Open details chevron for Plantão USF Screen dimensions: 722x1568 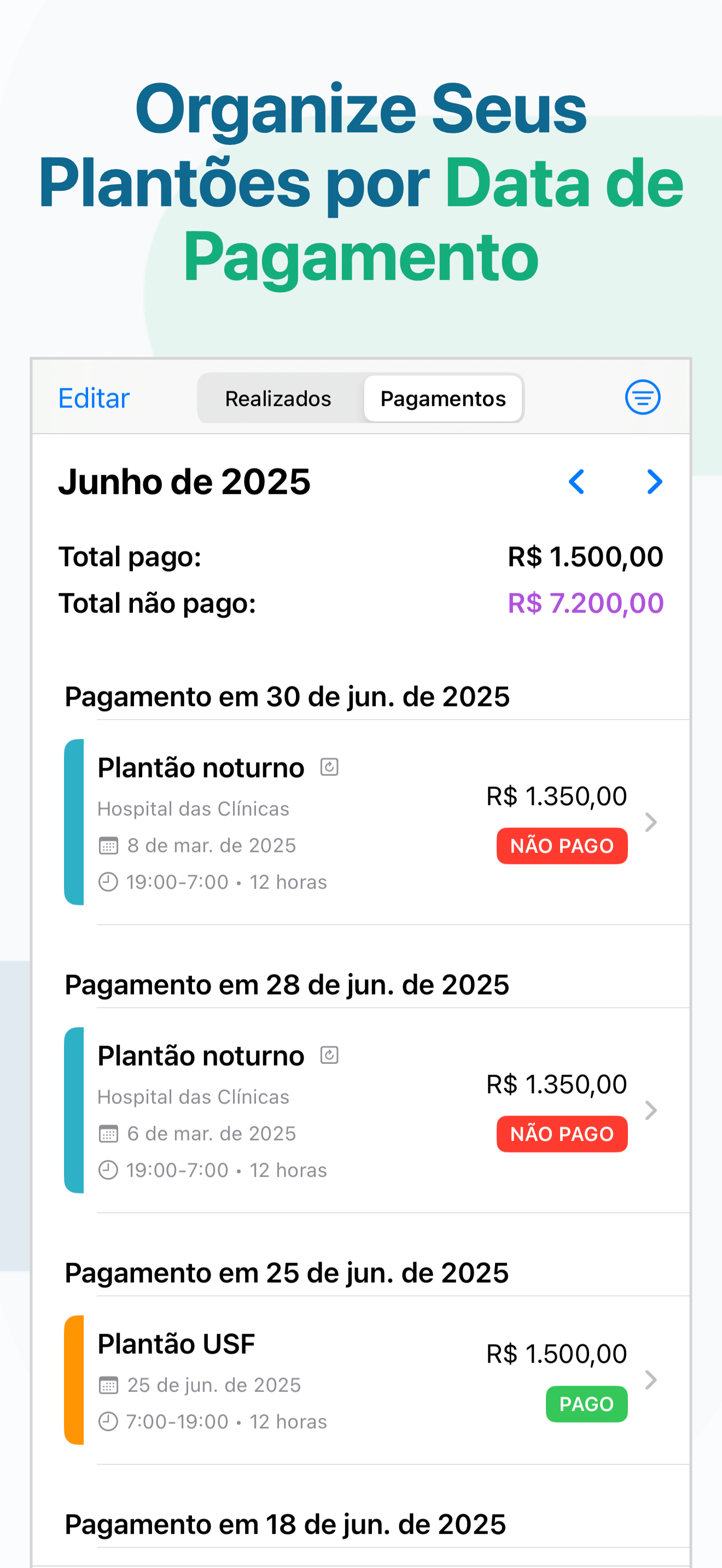651,1379
